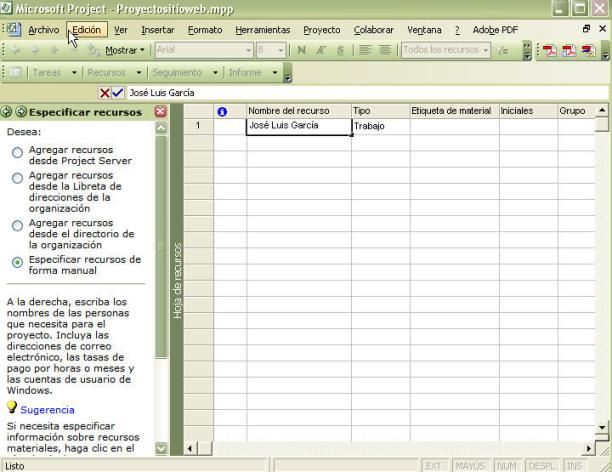This screenshot has width=612, height=472.
Task: Click the third Adobe PDF review icon
Action: pos(589,50)
